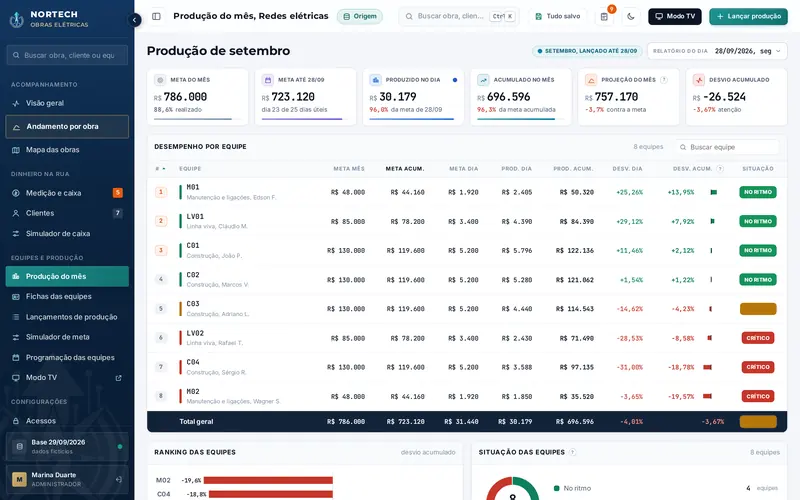
Task: Open Medição e caixa
Action: tap(67, 193)
